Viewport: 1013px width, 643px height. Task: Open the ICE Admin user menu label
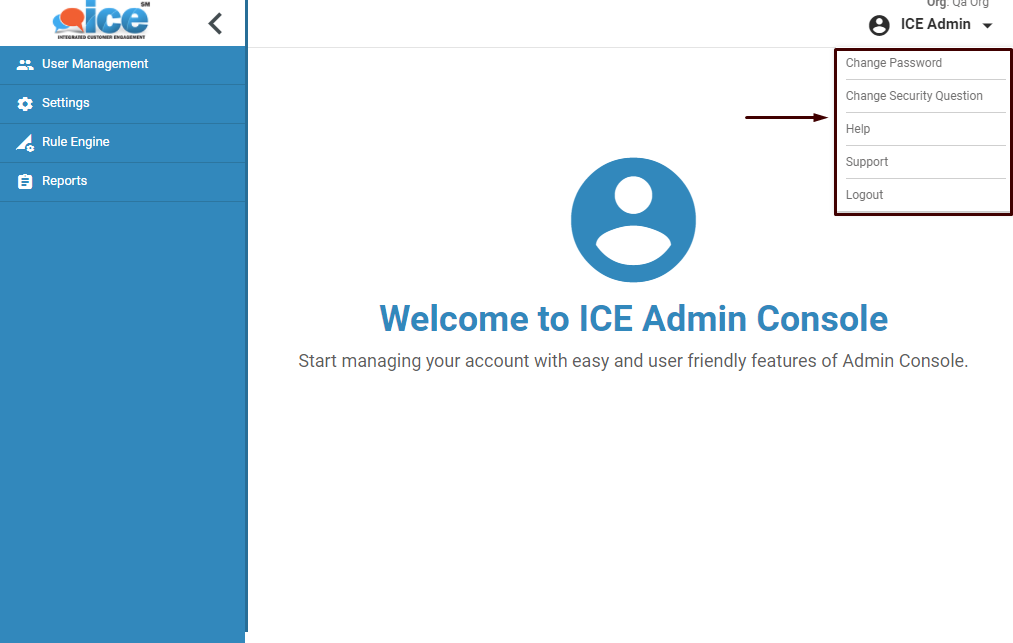[935, 24]
